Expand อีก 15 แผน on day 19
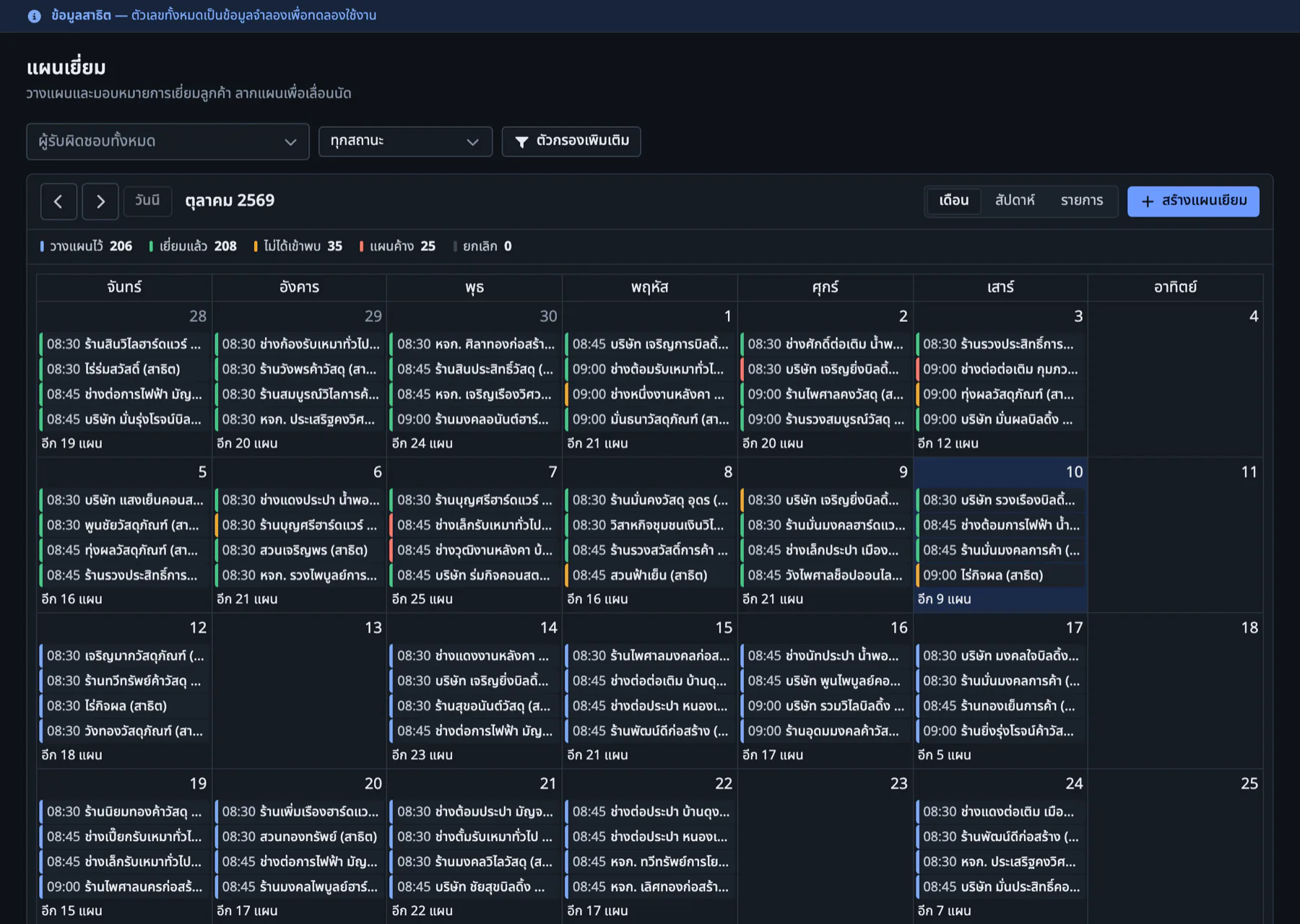Viewport: 1300px width, 924px height. pos(71,911)
